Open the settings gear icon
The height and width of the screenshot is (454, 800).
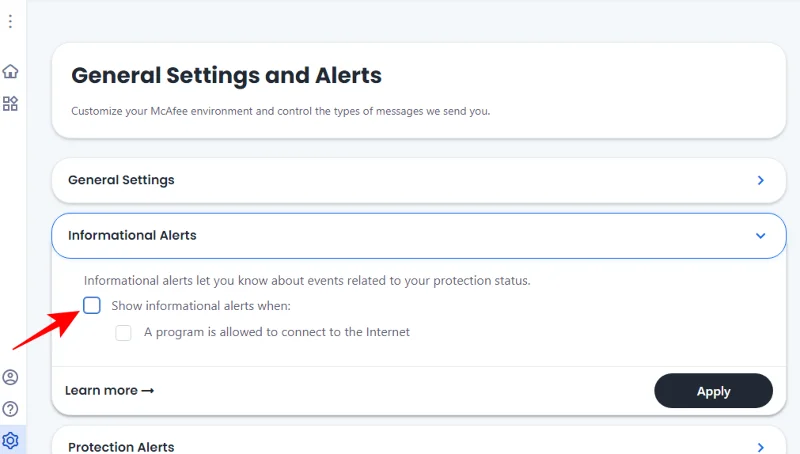pos(10,439)
